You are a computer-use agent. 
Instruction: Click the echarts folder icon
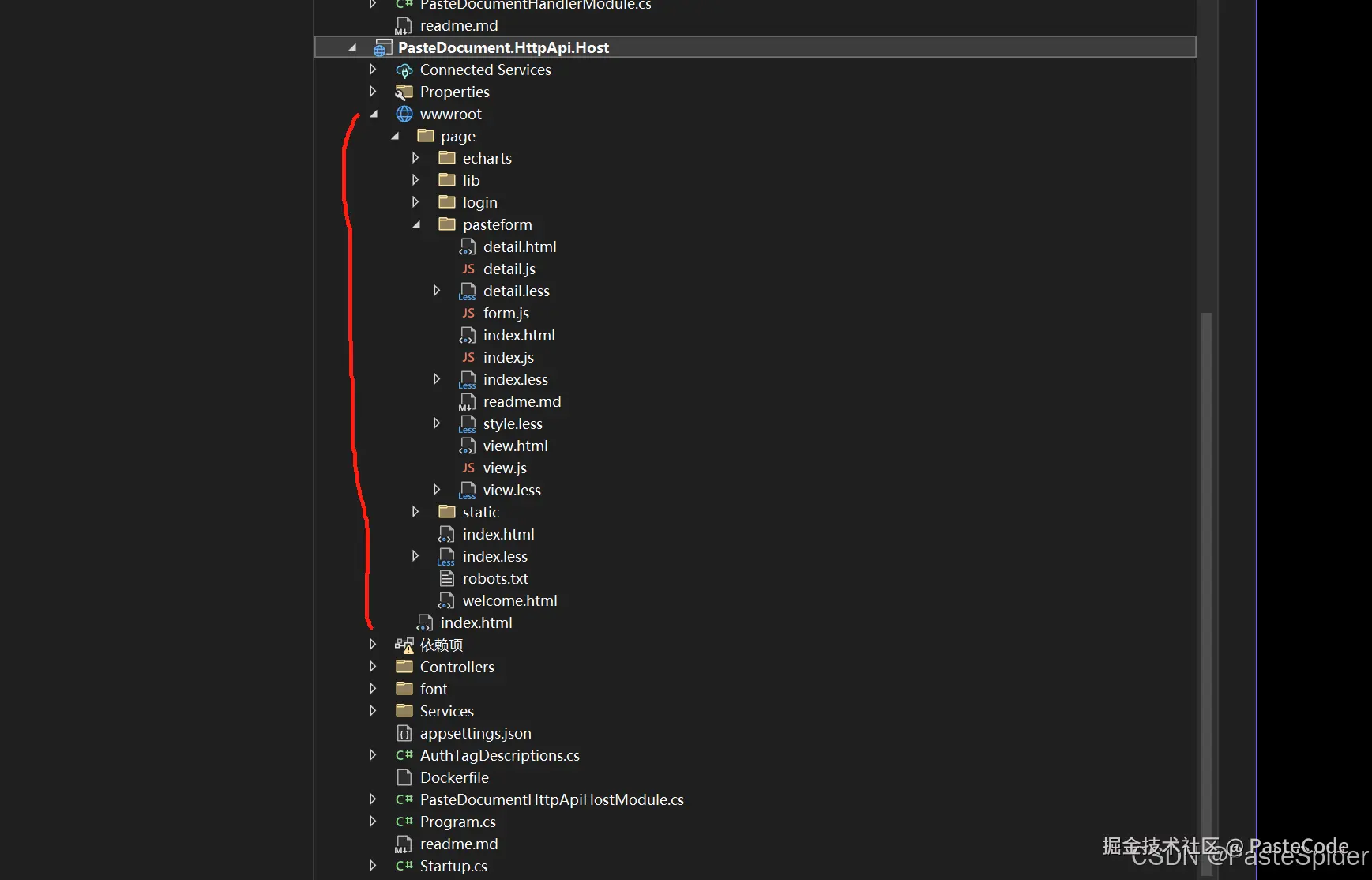pyautogui.click(x=447, y=158)
